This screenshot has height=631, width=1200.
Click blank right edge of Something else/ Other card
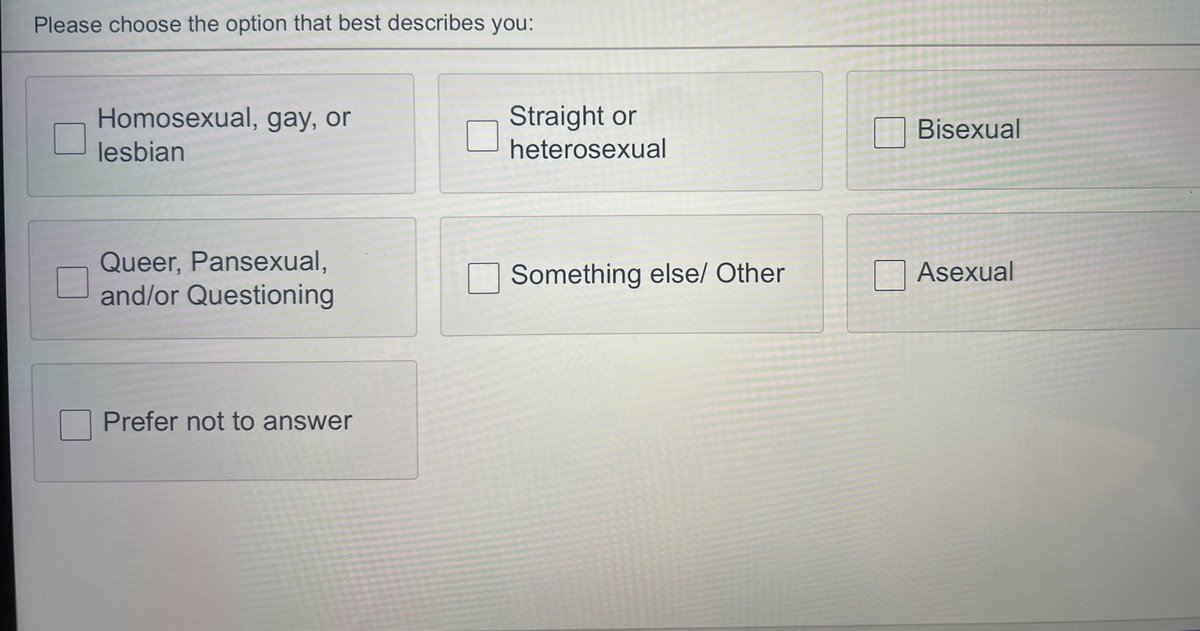click(x=805, y=274)
